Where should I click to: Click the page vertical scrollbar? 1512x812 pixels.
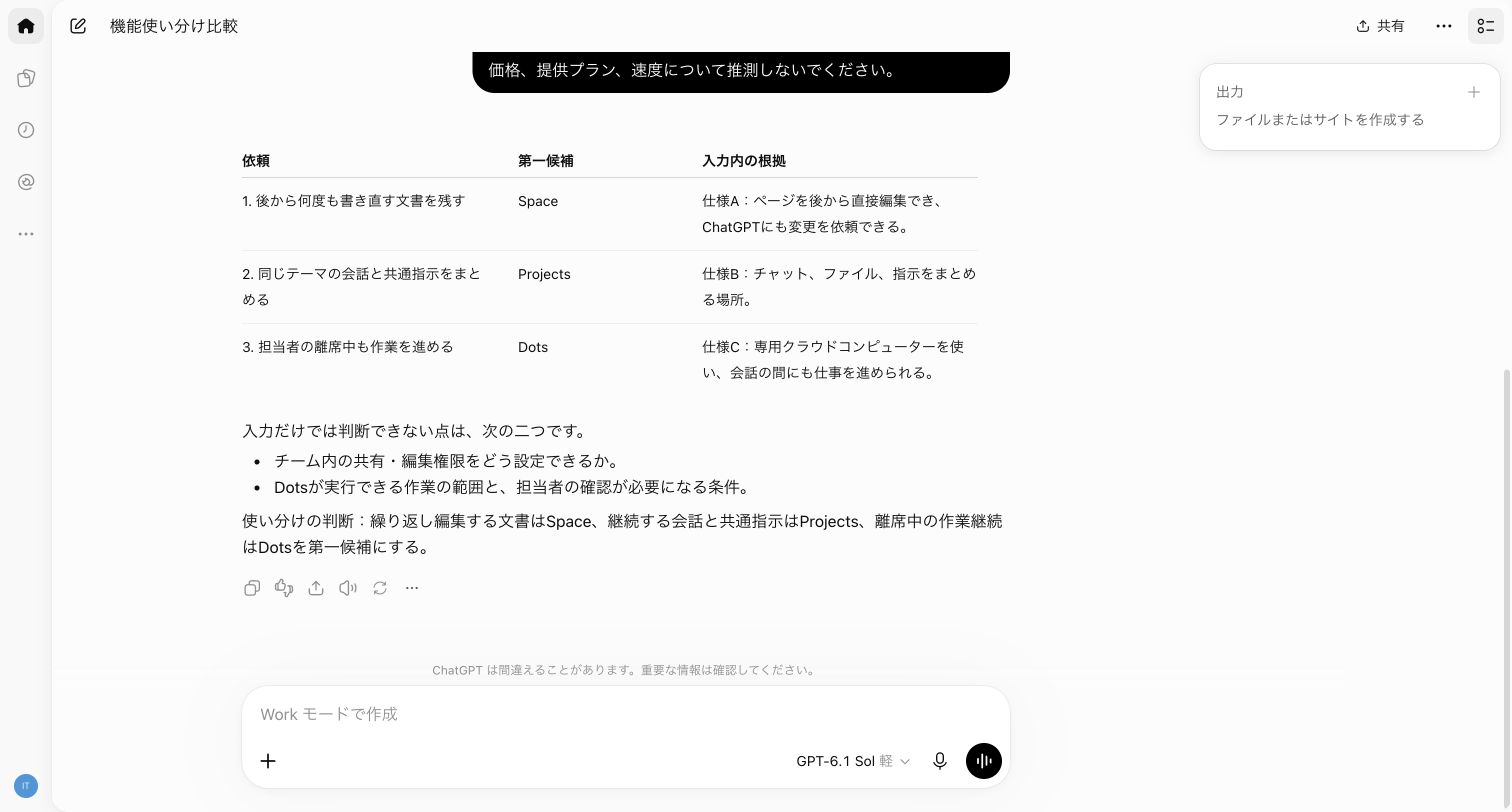point(1507,588)
